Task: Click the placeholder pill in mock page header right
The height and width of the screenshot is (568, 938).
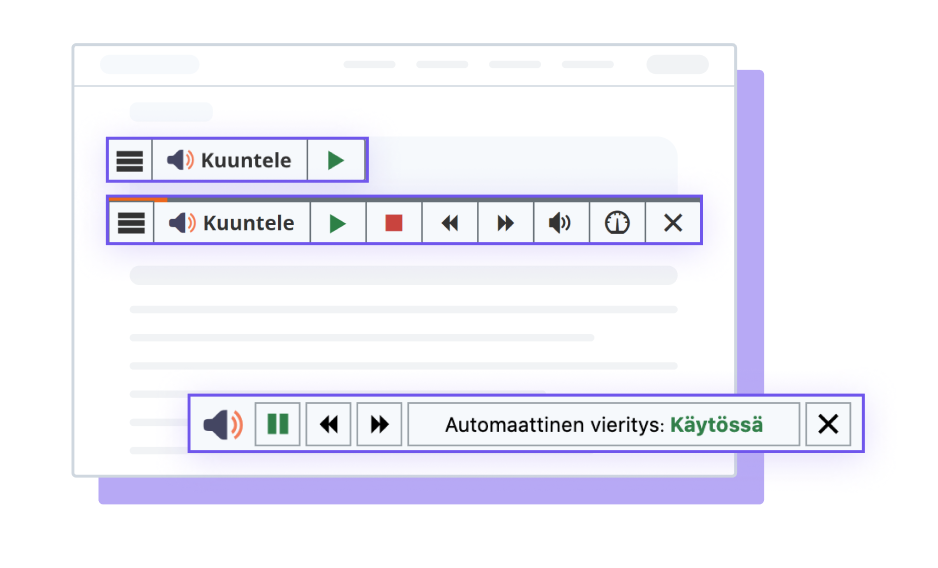Action: (x=677, y=65)
